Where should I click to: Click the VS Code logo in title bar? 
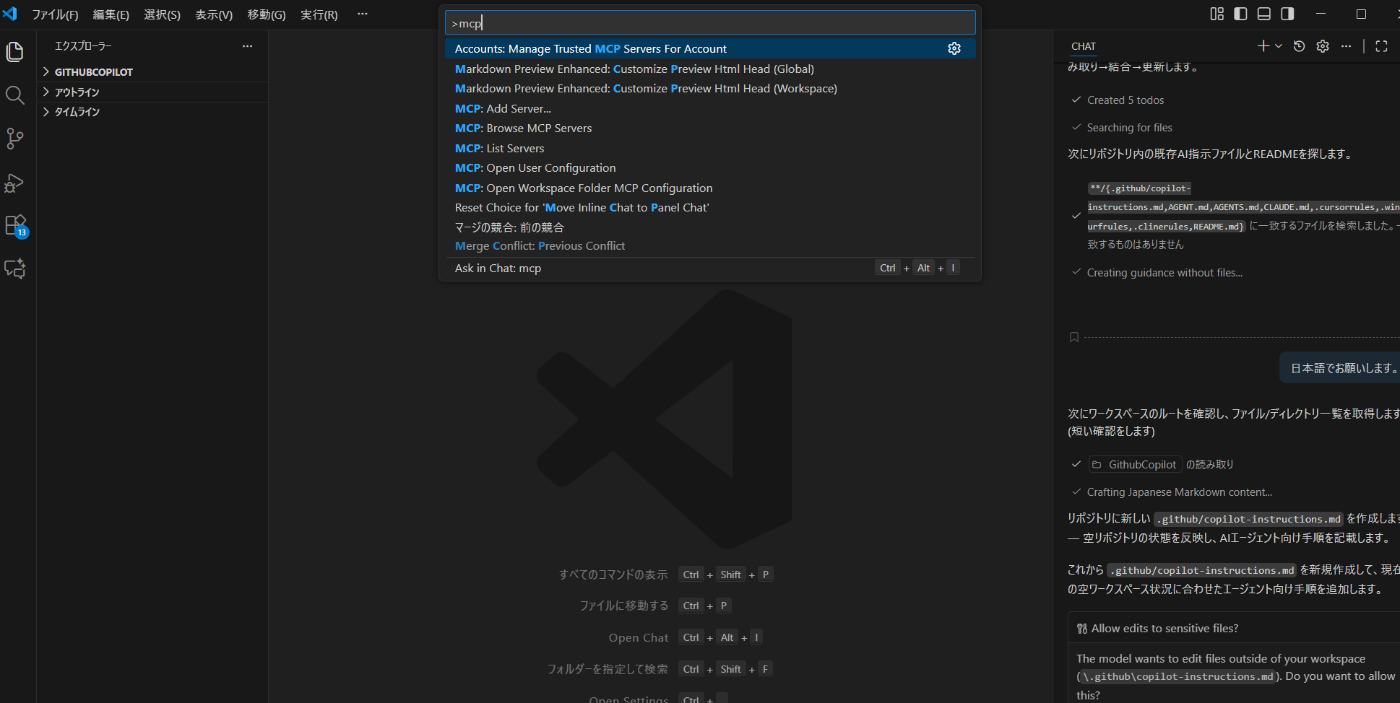click(x=11, y=14)
